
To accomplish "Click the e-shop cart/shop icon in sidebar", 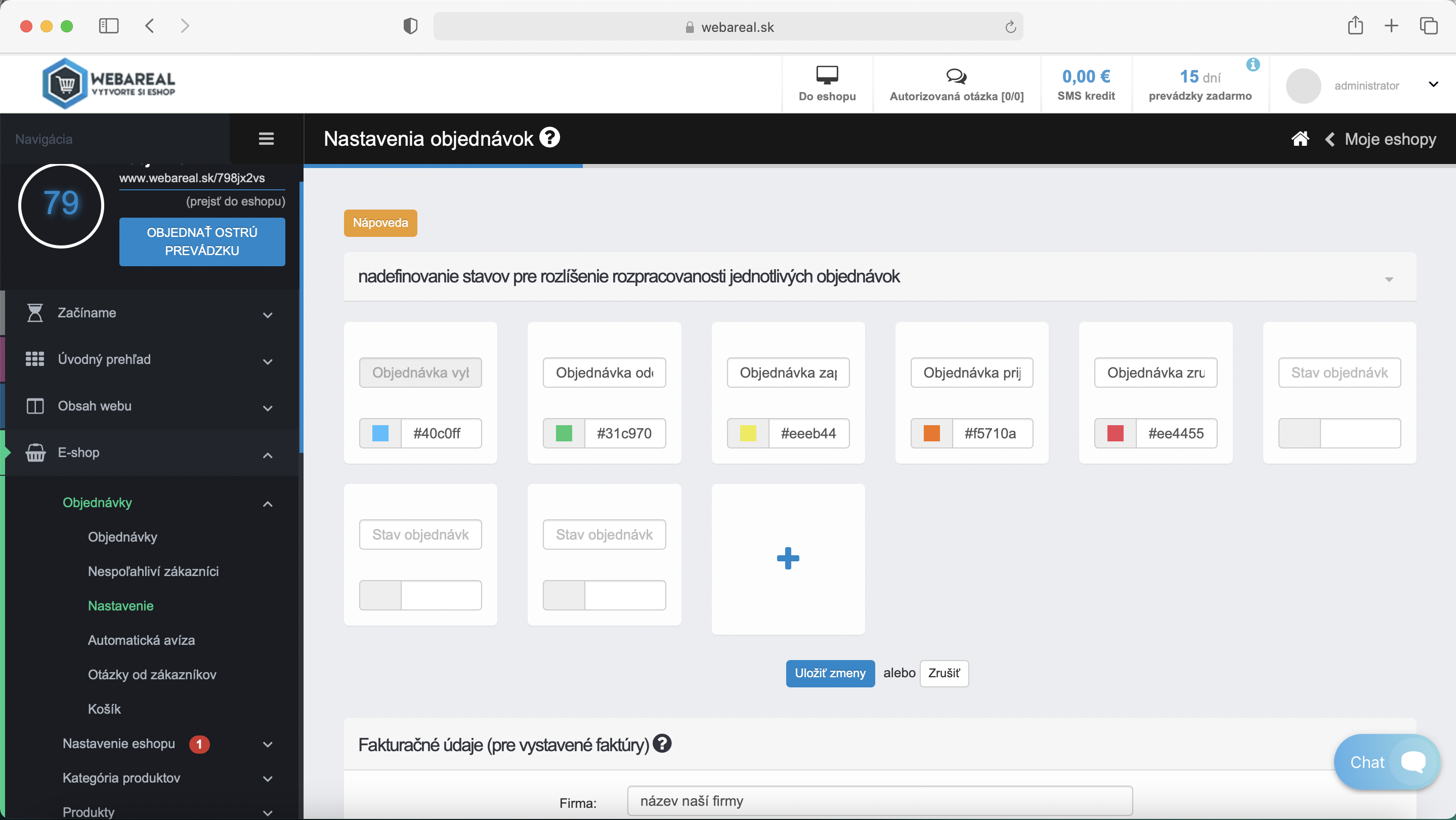I will [35, 452].
